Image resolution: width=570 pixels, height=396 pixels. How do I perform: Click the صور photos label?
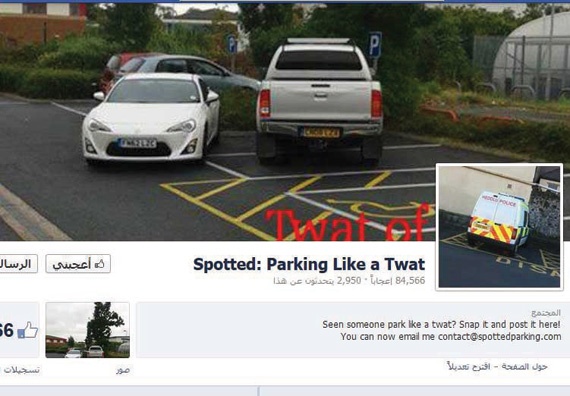[123, 370]
